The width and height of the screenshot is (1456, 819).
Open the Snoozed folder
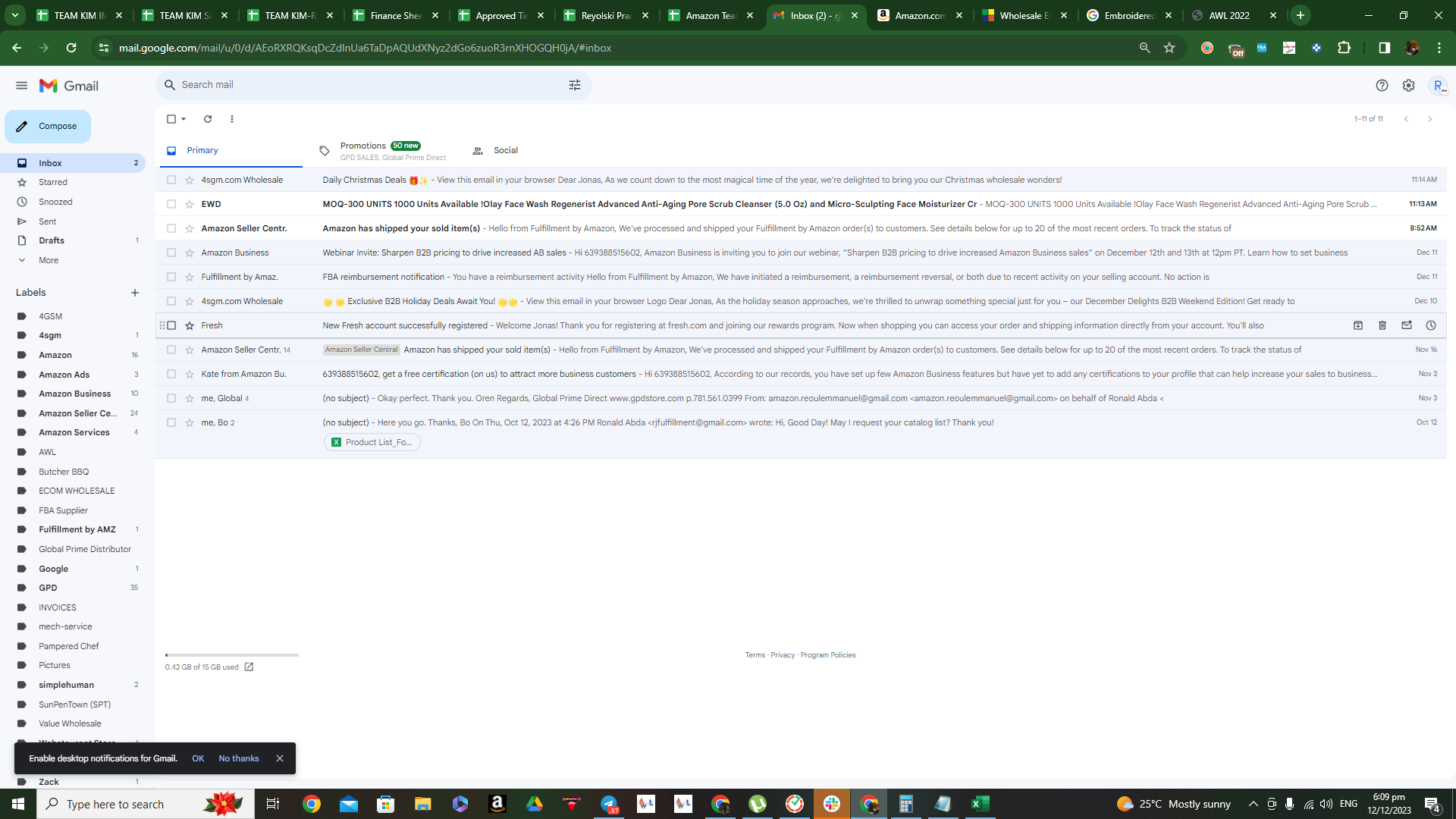pos(55,202)
